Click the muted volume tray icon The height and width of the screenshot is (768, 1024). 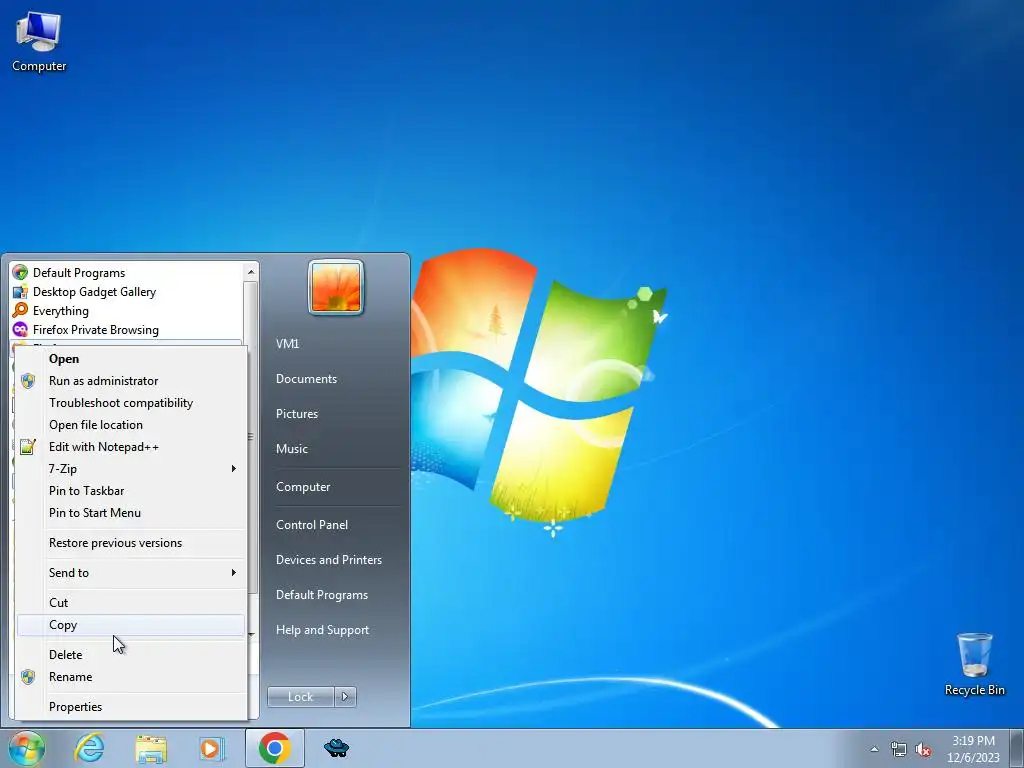coord(923,750)
